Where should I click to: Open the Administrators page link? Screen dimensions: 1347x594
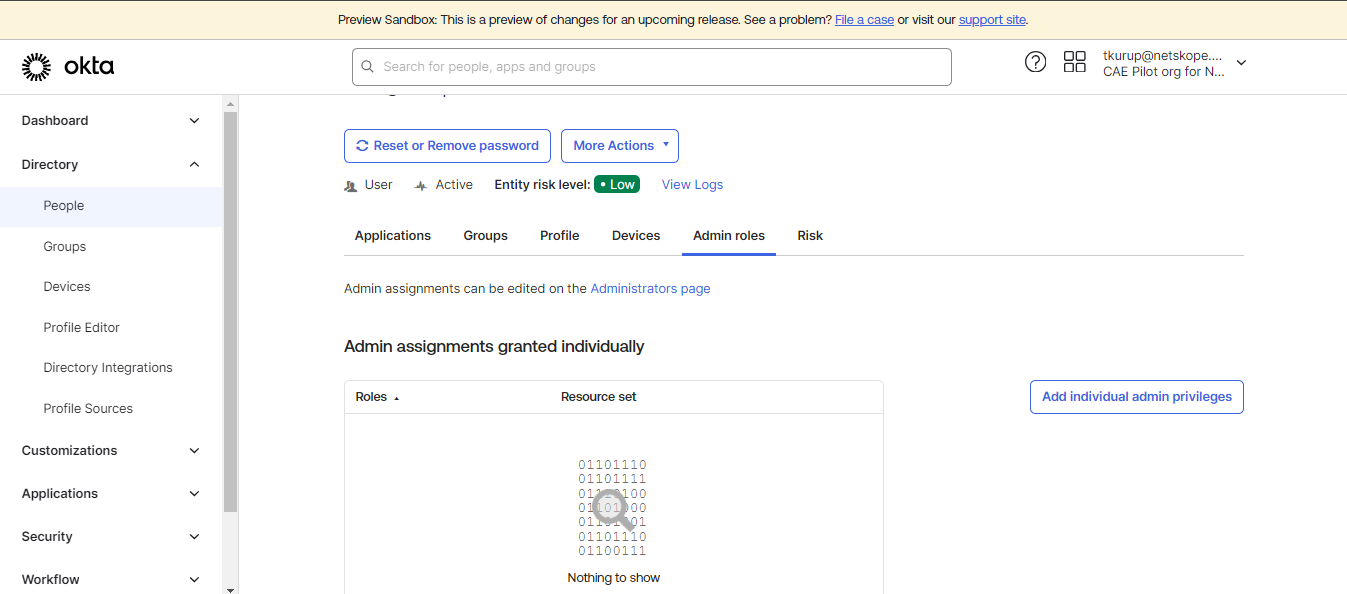[650, 289]
